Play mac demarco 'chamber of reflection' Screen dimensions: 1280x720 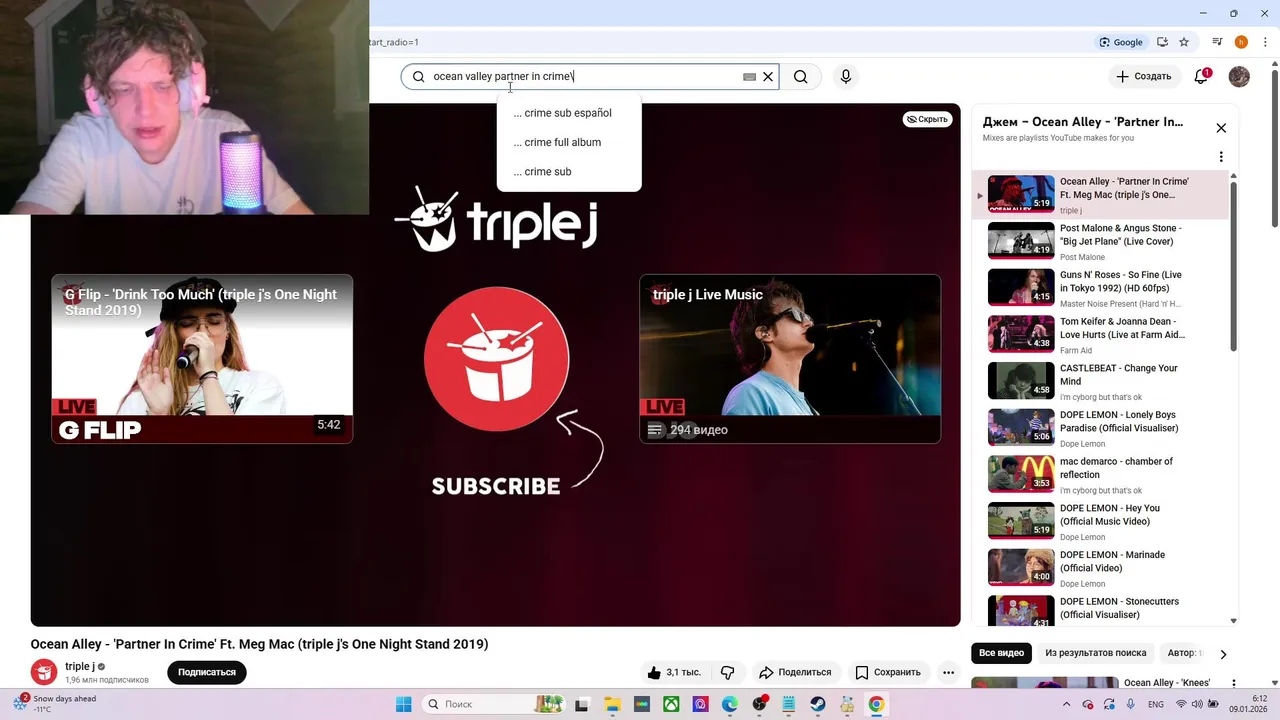coord(1100,475)
